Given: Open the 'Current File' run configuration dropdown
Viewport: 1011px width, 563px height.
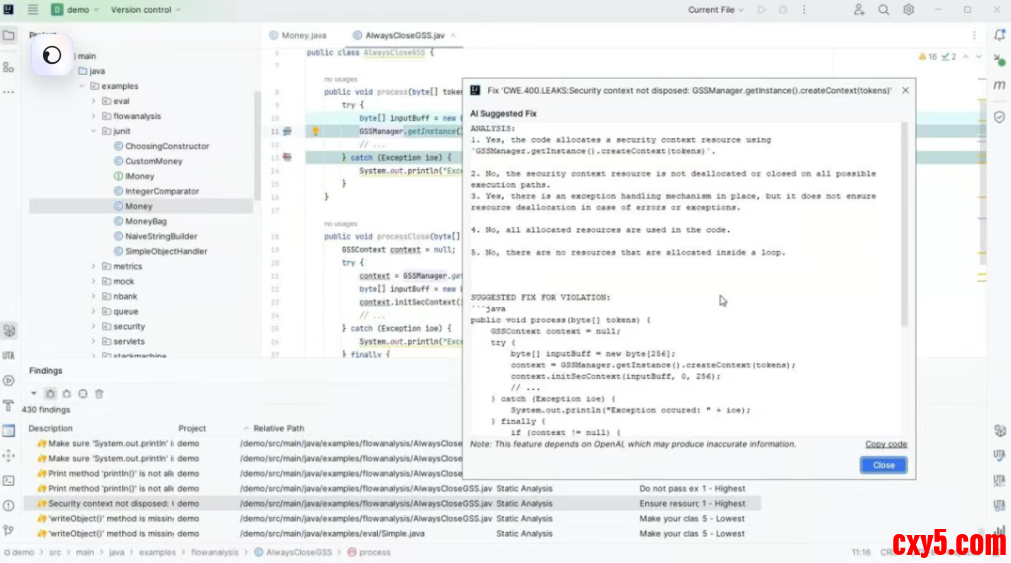Looking at the screenshot, I should click(717, 10).
